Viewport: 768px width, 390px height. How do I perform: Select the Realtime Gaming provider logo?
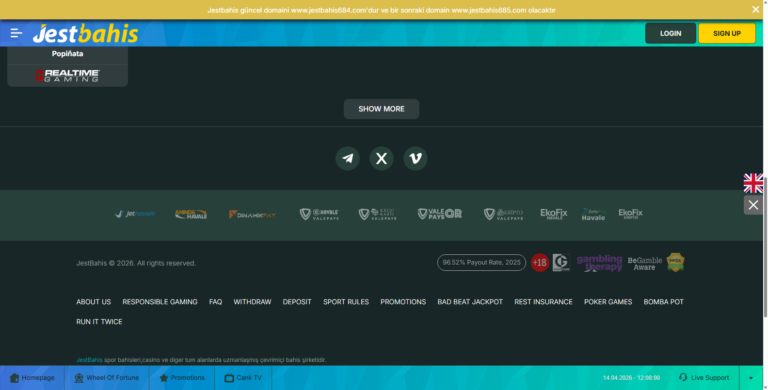point(68,75)
